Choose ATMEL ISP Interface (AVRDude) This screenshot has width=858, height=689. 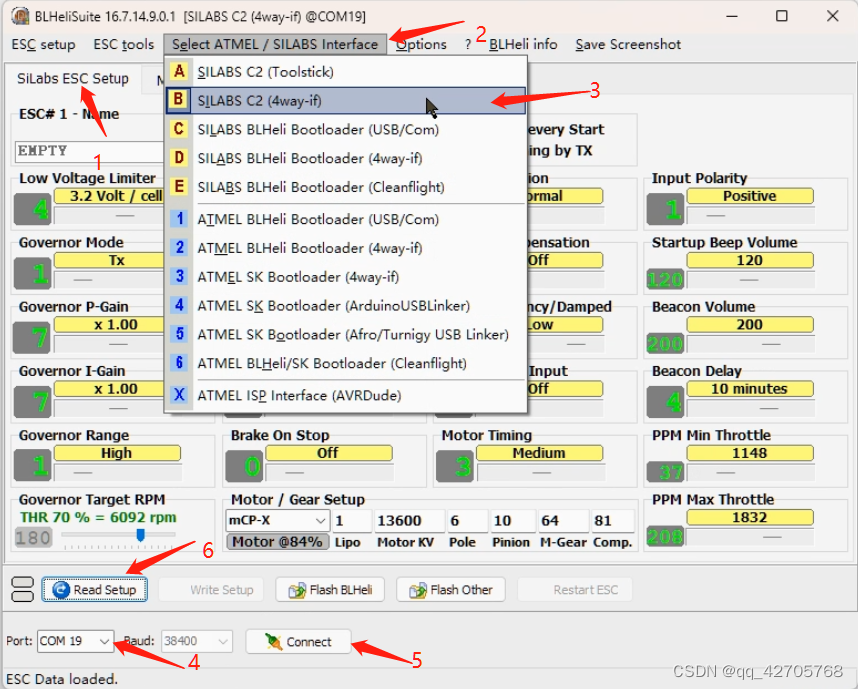[346, 395]
